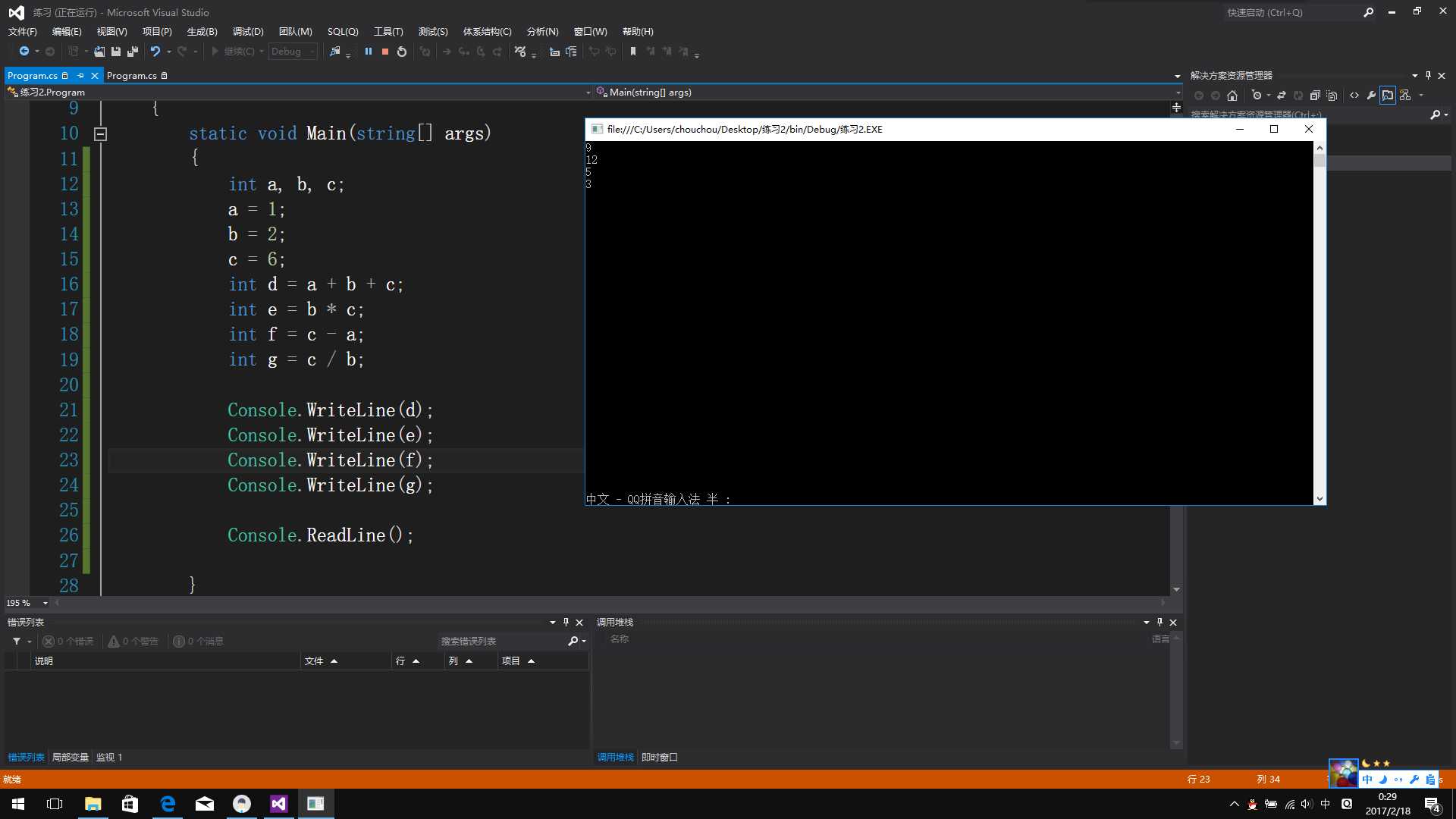Click Home icon in Solution Explorer

[1232, 96]
